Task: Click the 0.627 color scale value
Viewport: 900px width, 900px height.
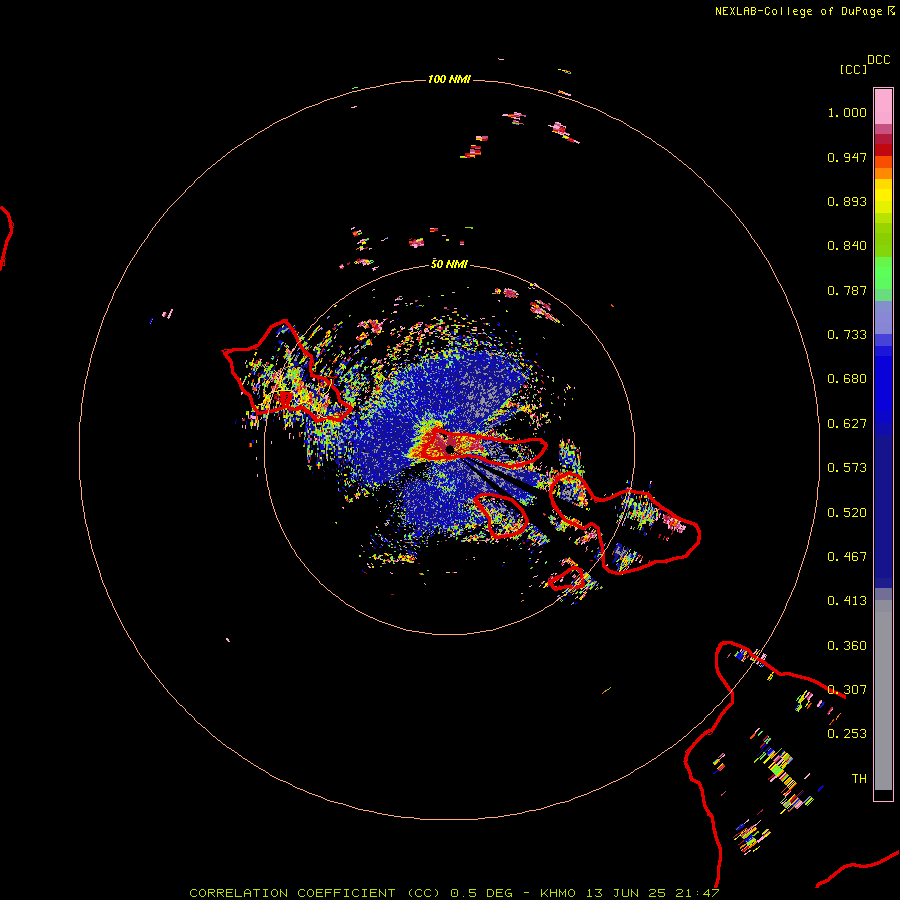Action: [x=847, y=424]
